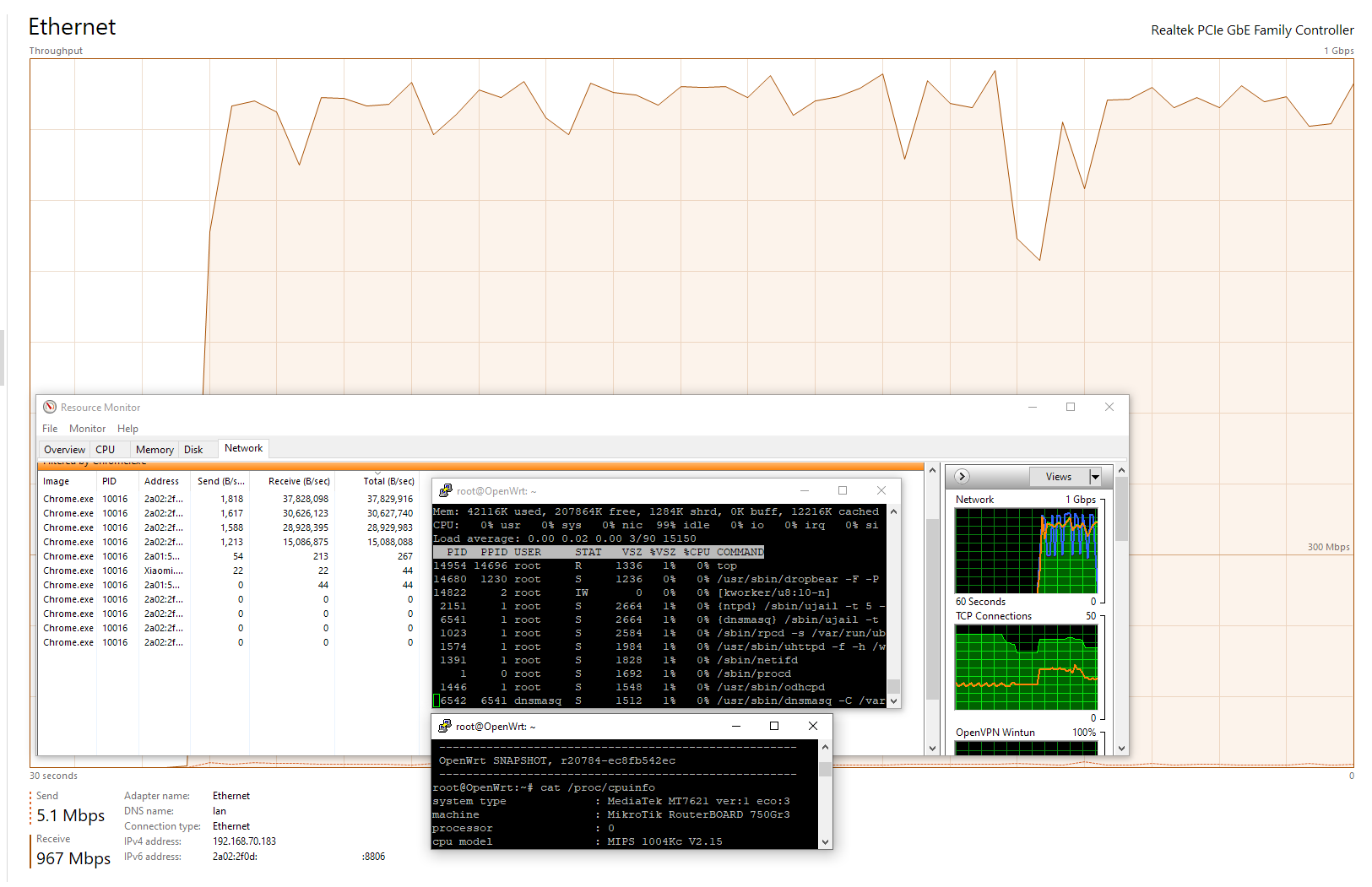Click the PID PPID USER header row in top
The height and width of the screenshot is (887, 1372).
click(x=599, y=552)
